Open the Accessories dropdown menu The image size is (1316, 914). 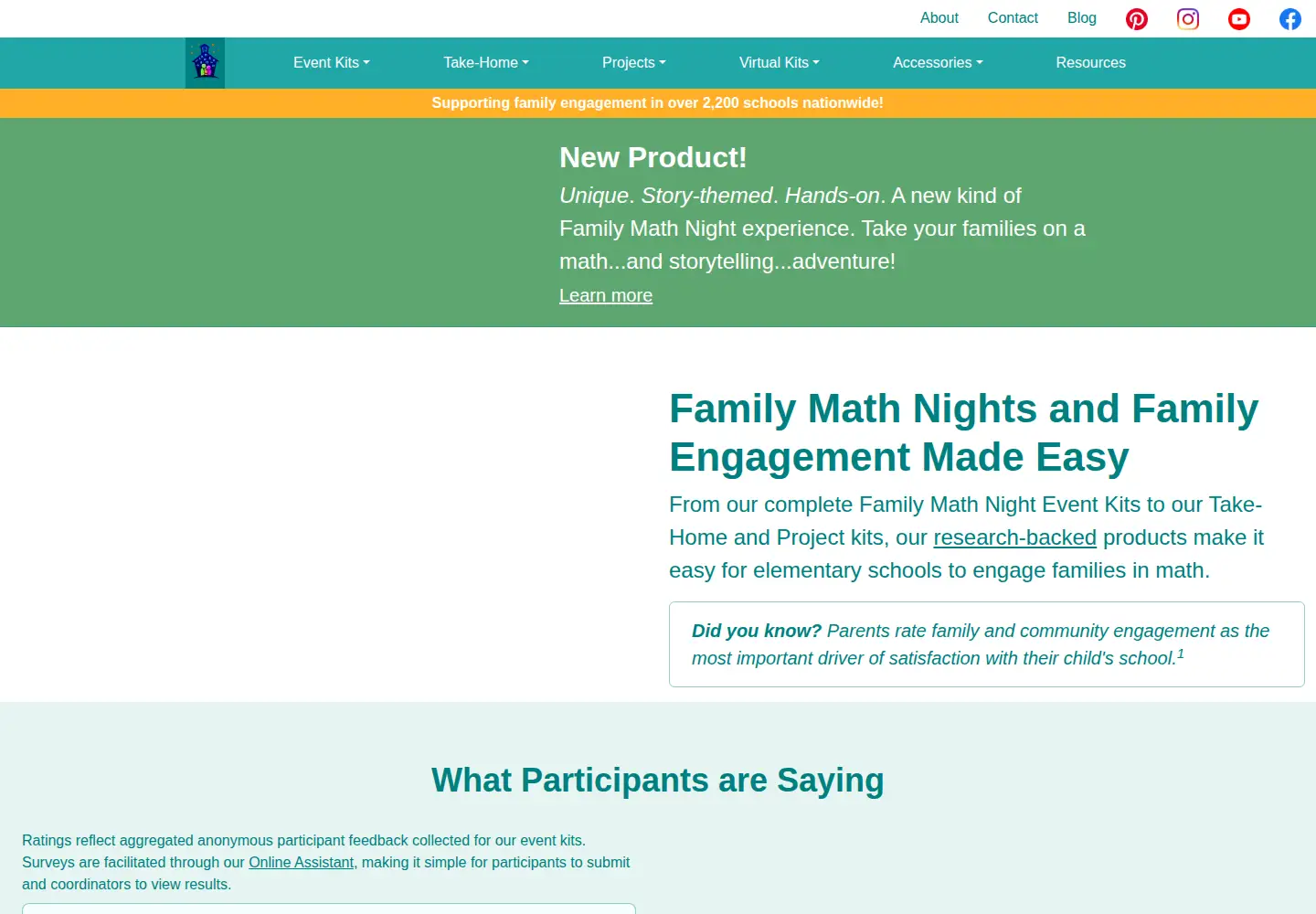coord(938,63)
